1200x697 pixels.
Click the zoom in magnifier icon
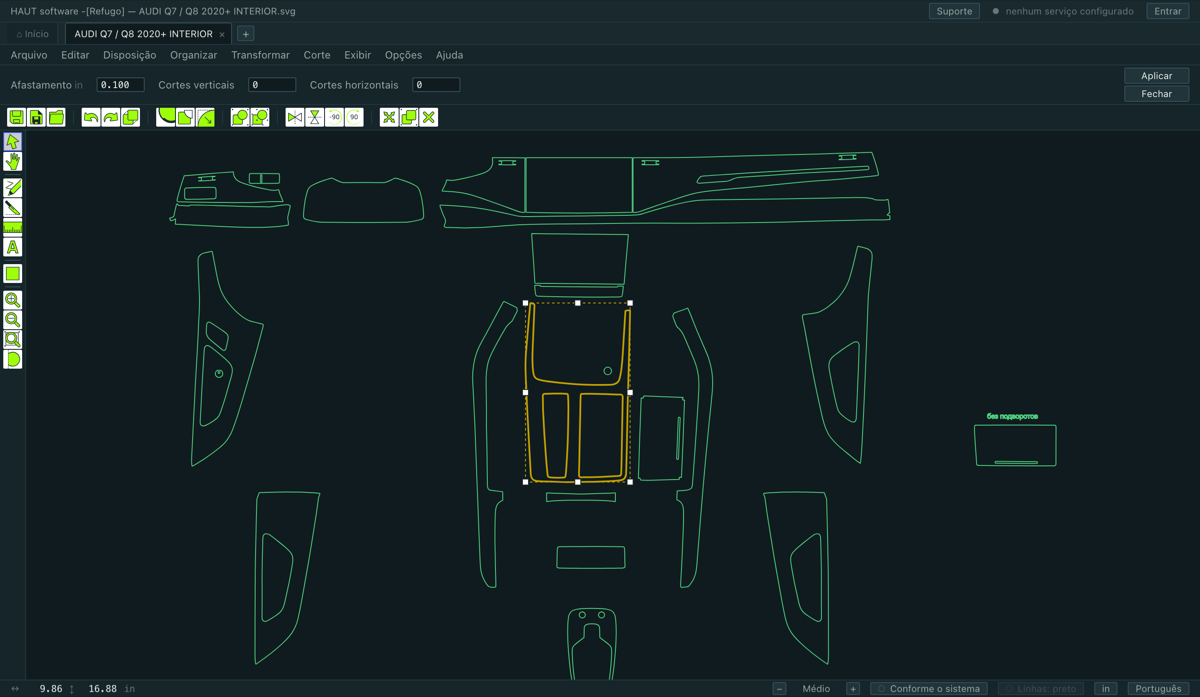13,300
